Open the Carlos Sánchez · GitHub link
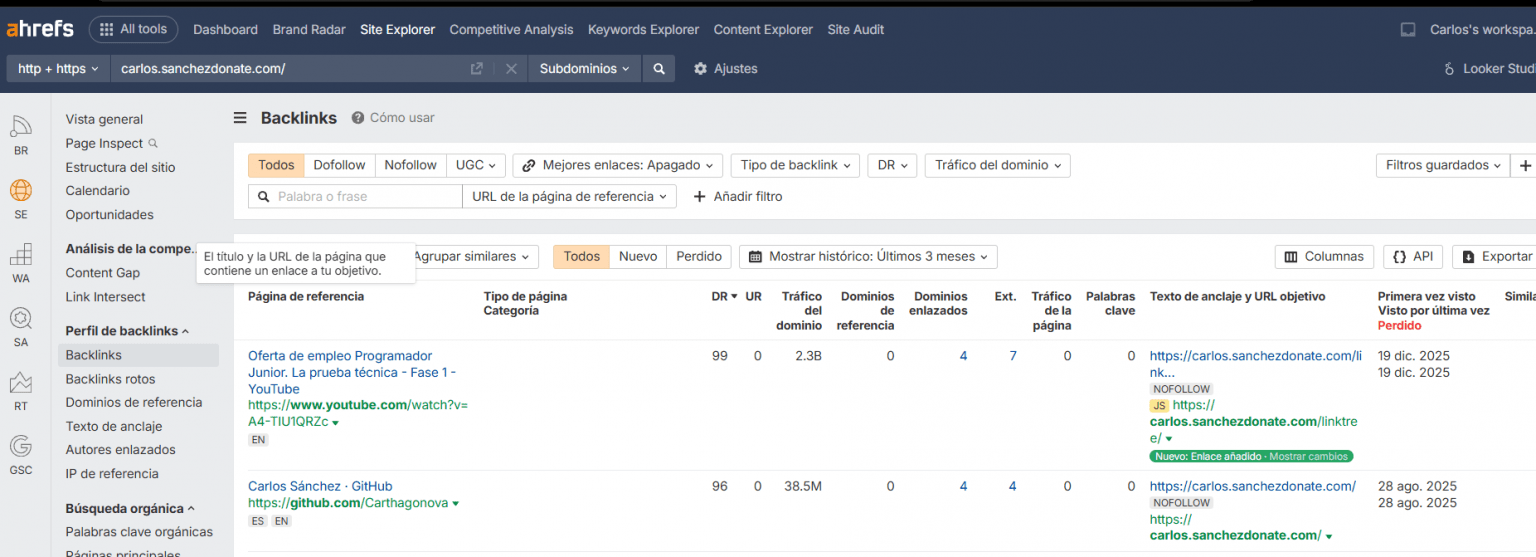The image size is (1536, 557). [320, 486]
